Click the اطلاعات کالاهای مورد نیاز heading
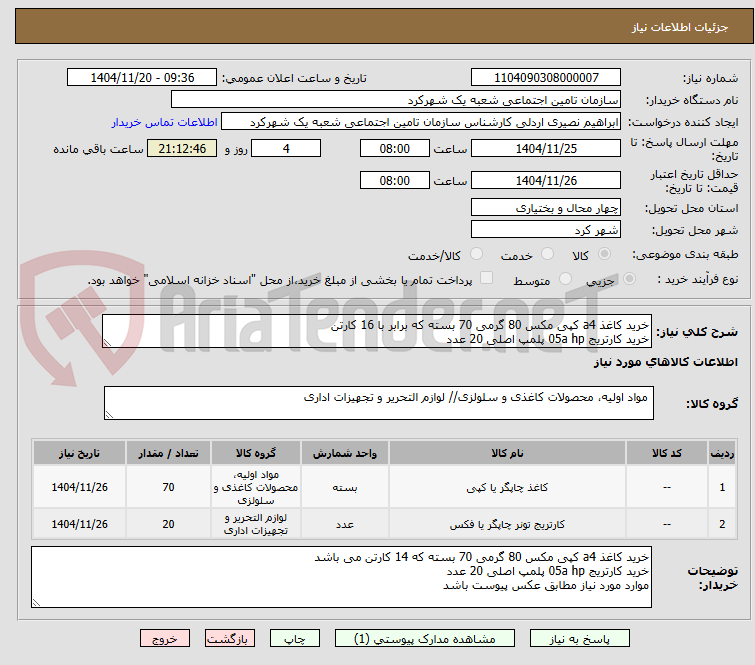Screen dimensions: 755x665 coord(665,362)
